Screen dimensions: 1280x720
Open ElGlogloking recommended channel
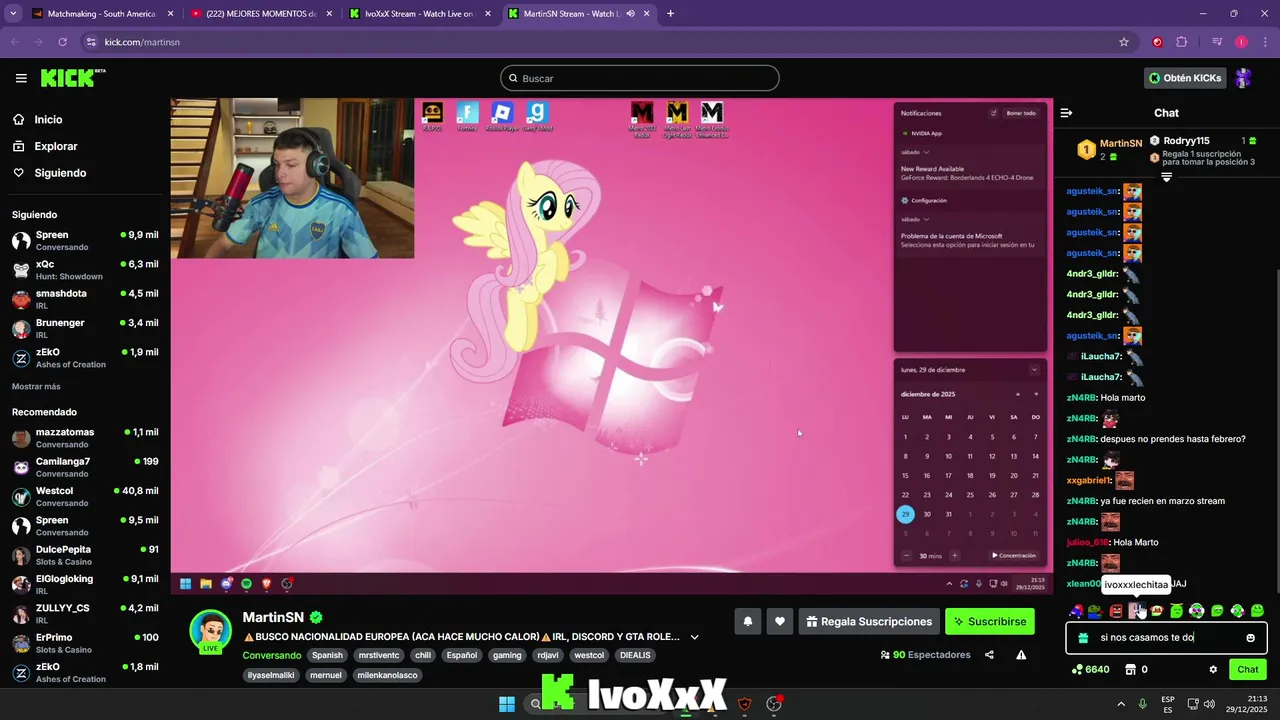(x=85, y=585)
